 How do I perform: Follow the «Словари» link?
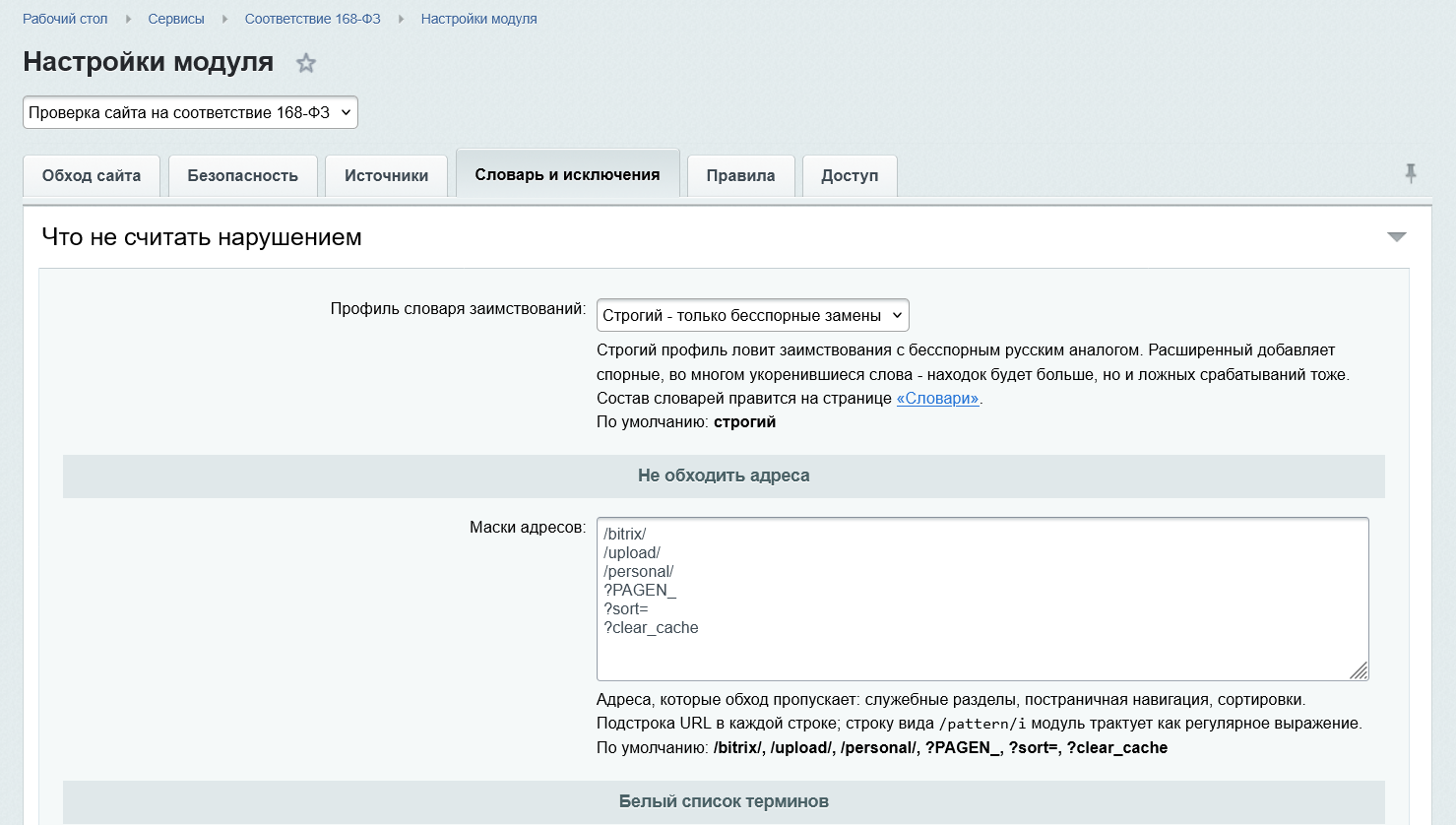[938, 399]
